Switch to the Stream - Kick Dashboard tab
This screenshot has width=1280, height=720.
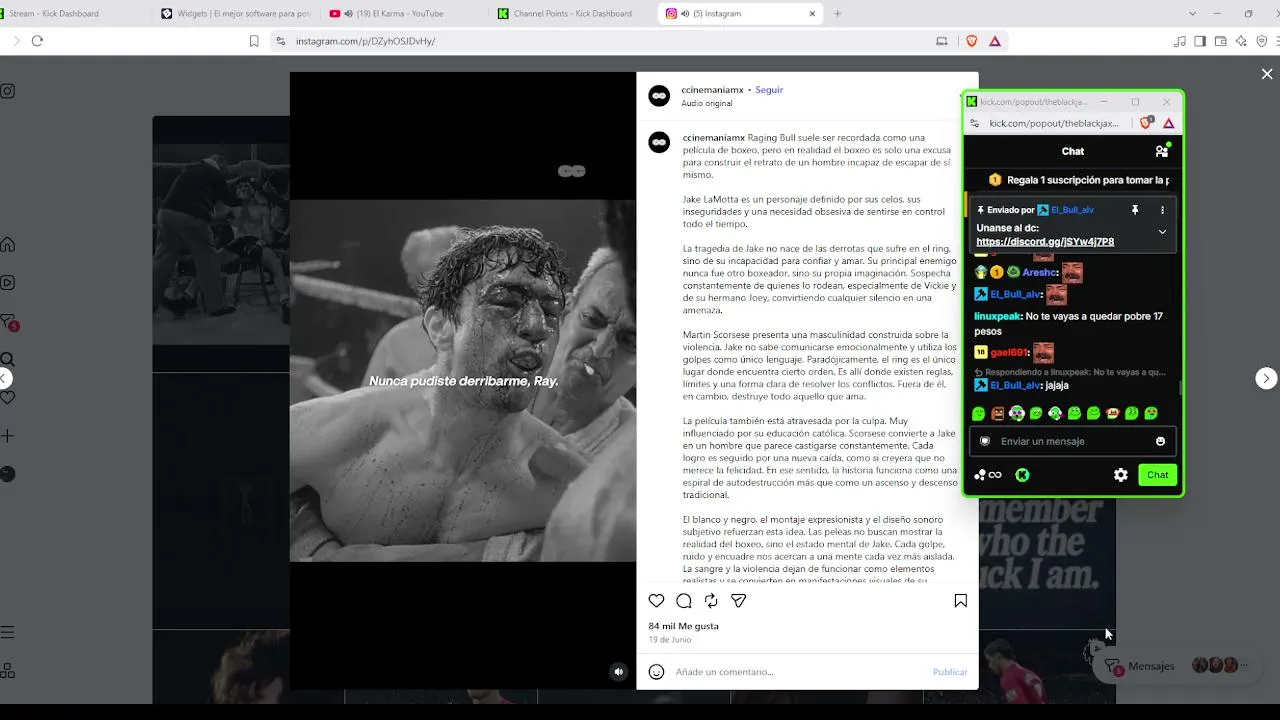click(x=75, y=14)
